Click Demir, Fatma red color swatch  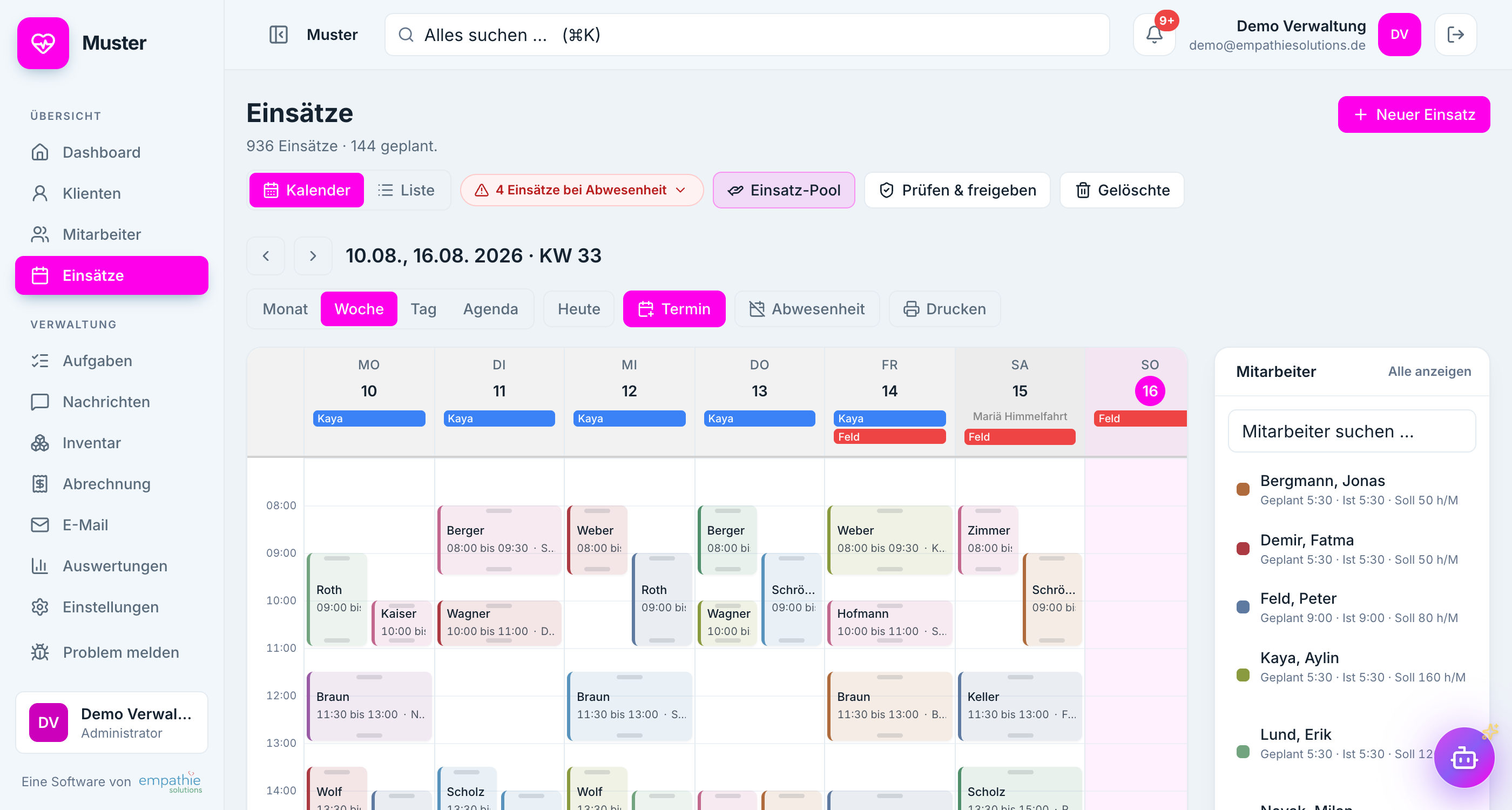click(x=1243, y=548)
